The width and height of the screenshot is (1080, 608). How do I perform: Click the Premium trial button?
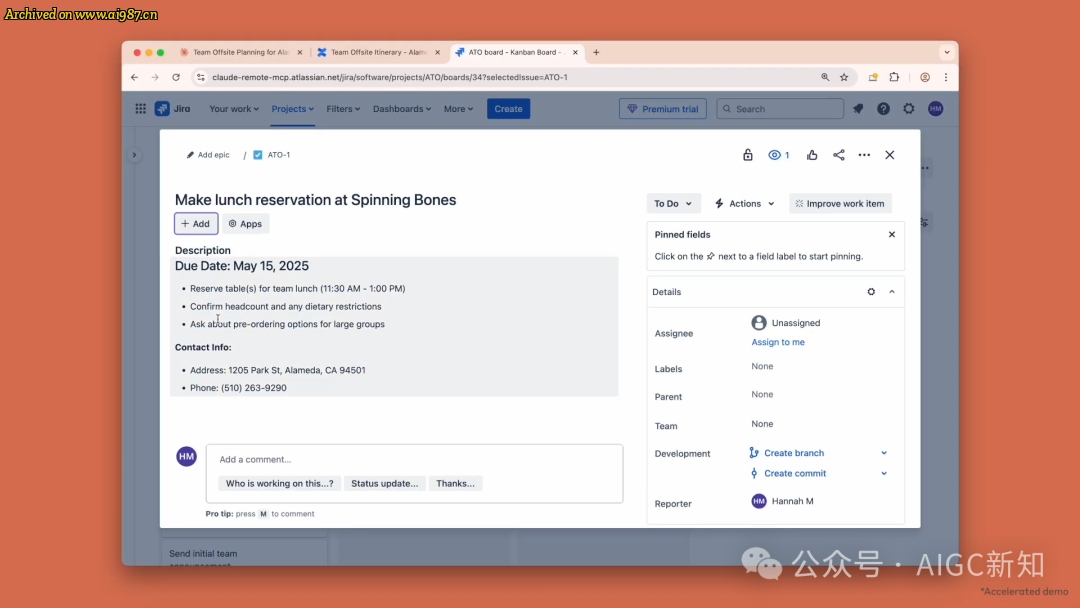click(x=663, y=109)
